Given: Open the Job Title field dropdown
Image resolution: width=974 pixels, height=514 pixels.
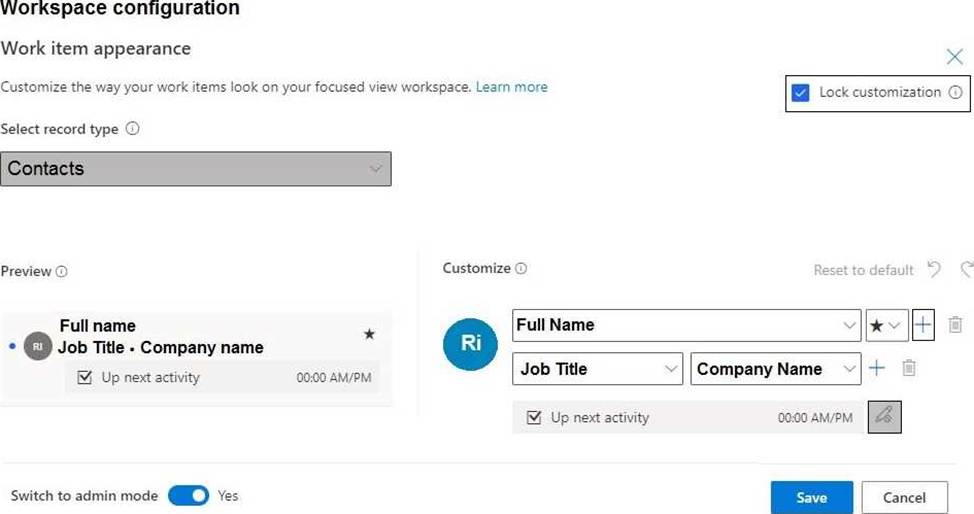Looking at the screenshot, I should [x=671, y=369].
